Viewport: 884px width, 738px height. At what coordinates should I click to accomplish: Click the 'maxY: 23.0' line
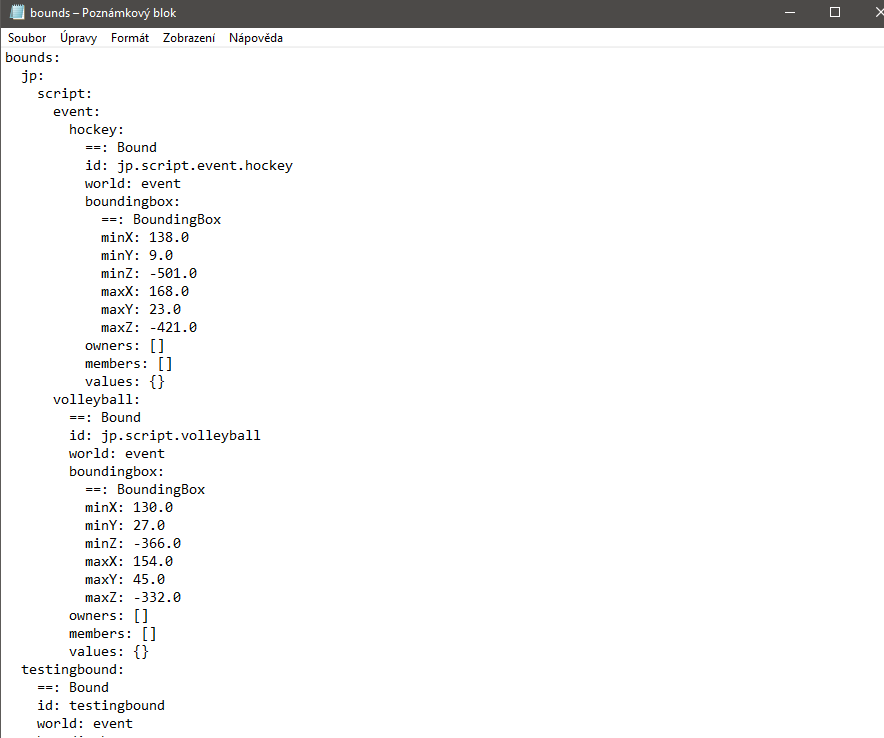tap(141, 310)
